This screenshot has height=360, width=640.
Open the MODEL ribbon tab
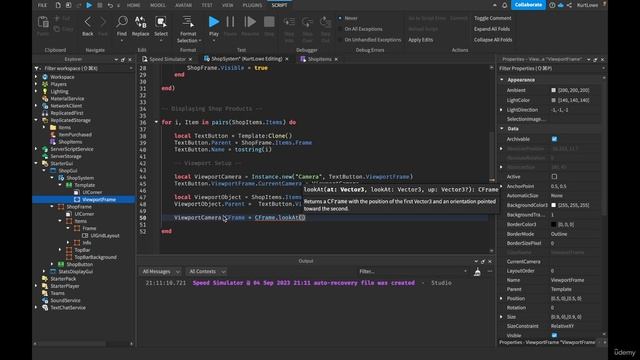(x=158, y=5)
